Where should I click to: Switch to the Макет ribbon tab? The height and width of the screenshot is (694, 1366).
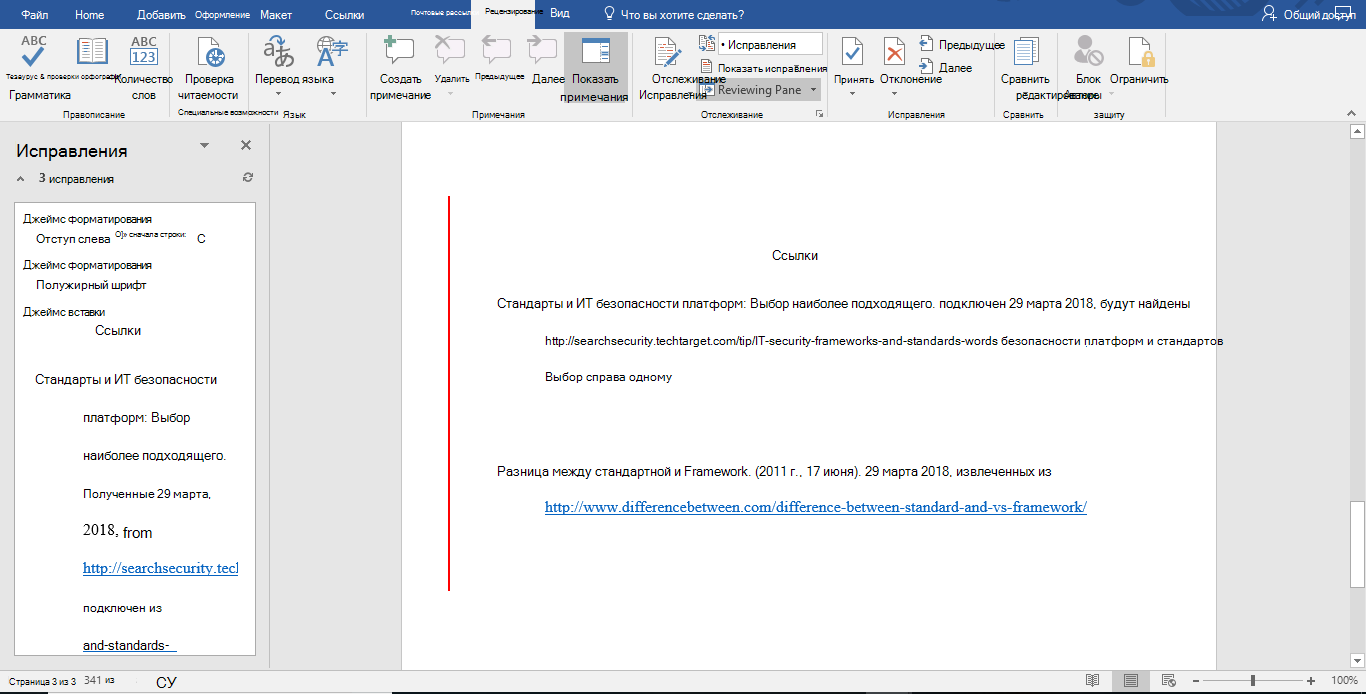(x=276, y=15)
